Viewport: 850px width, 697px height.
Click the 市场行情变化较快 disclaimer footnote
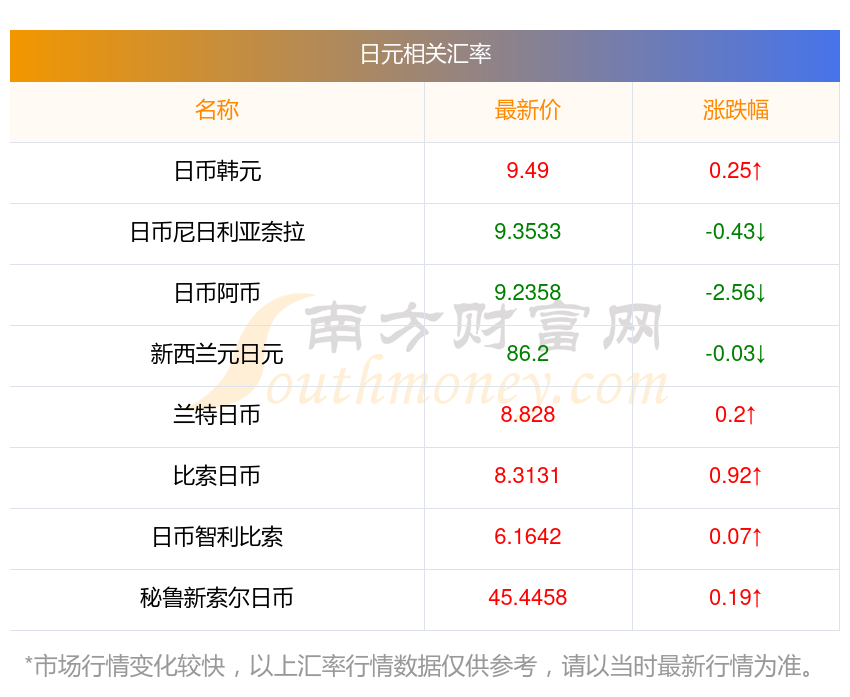click(x=418, y=666)
